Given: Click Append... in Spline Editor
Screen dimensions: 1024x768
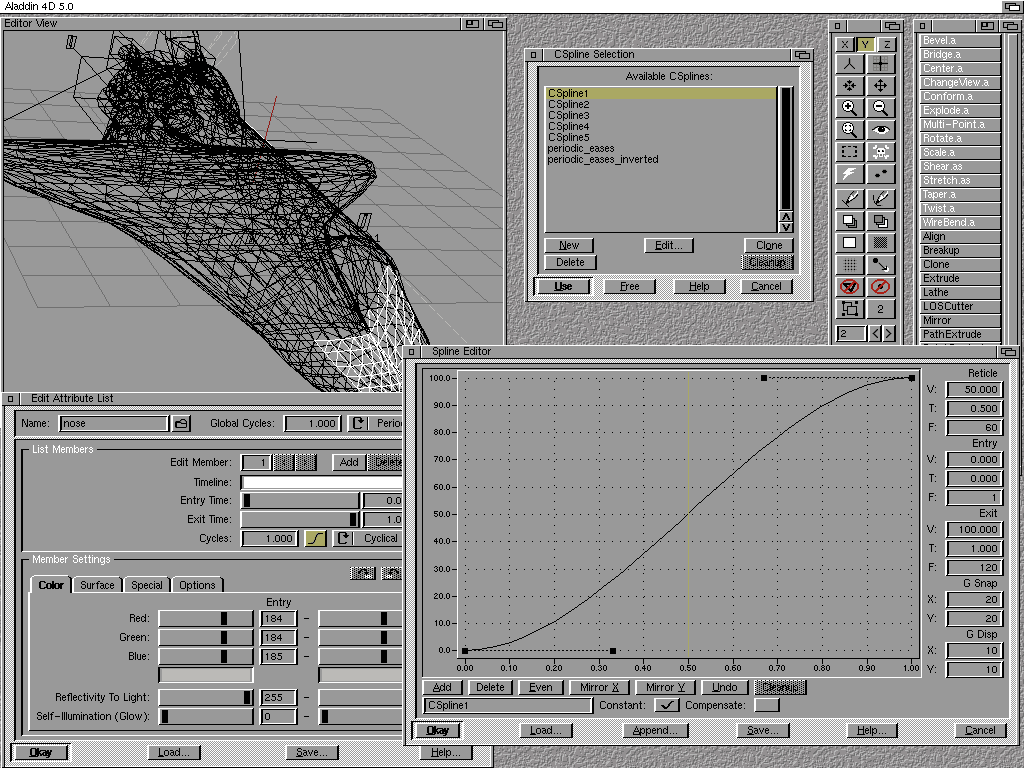Looking at the screenshot, I should coord(655,730).
